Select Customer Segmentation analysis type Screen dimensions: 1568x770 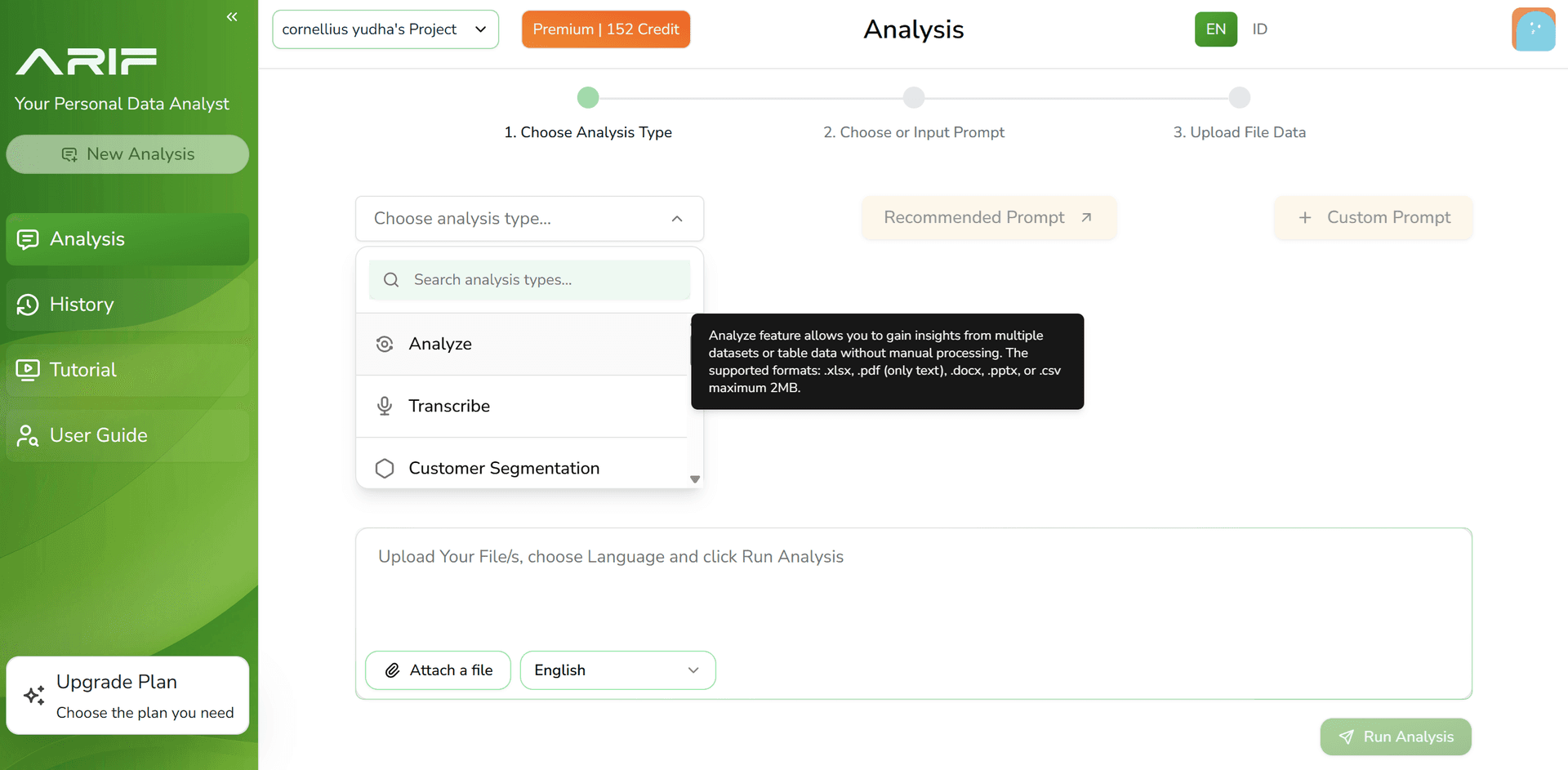click(x=523, y=465)
